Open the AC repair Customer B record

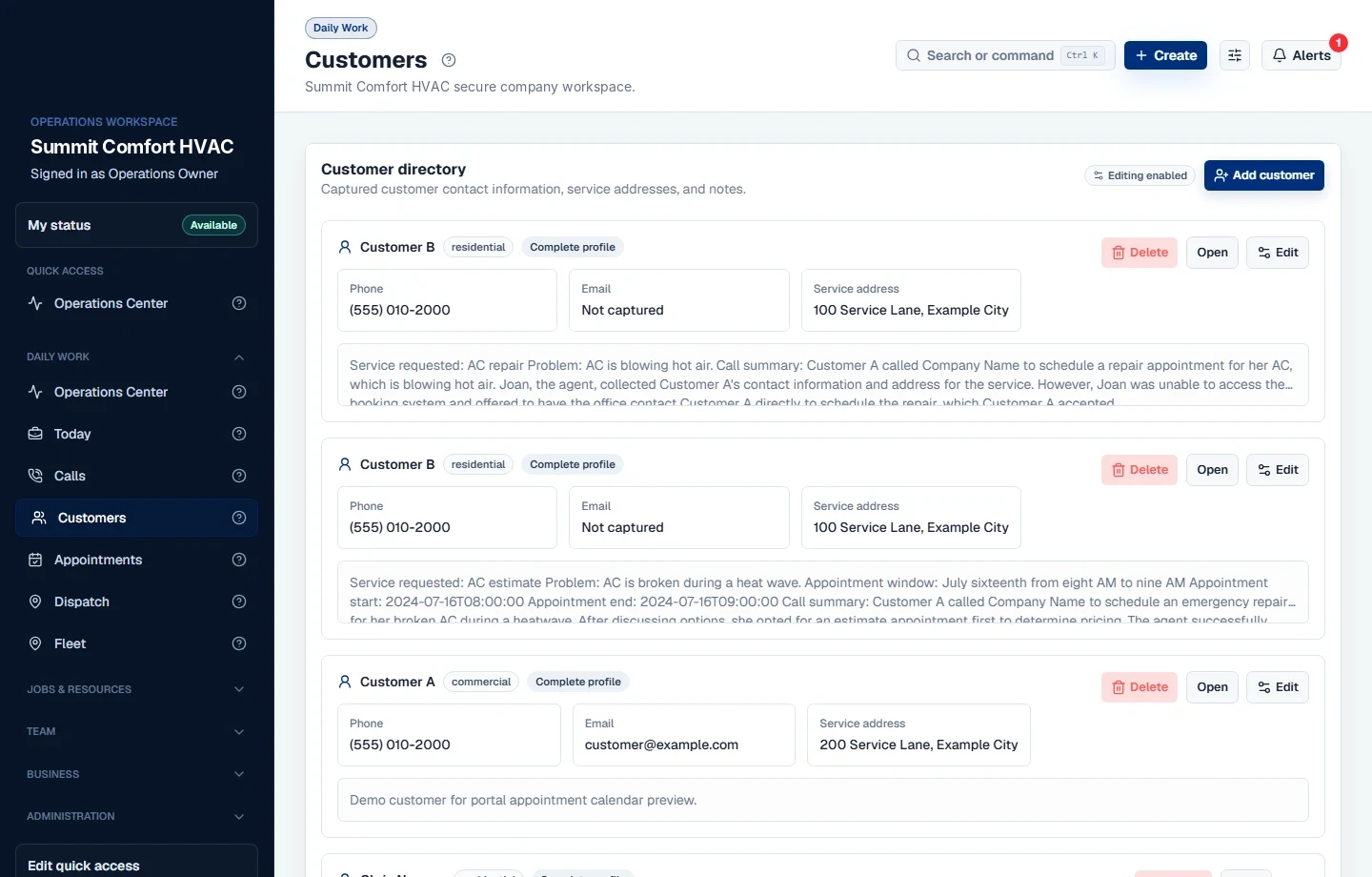tap(1212, 253)
